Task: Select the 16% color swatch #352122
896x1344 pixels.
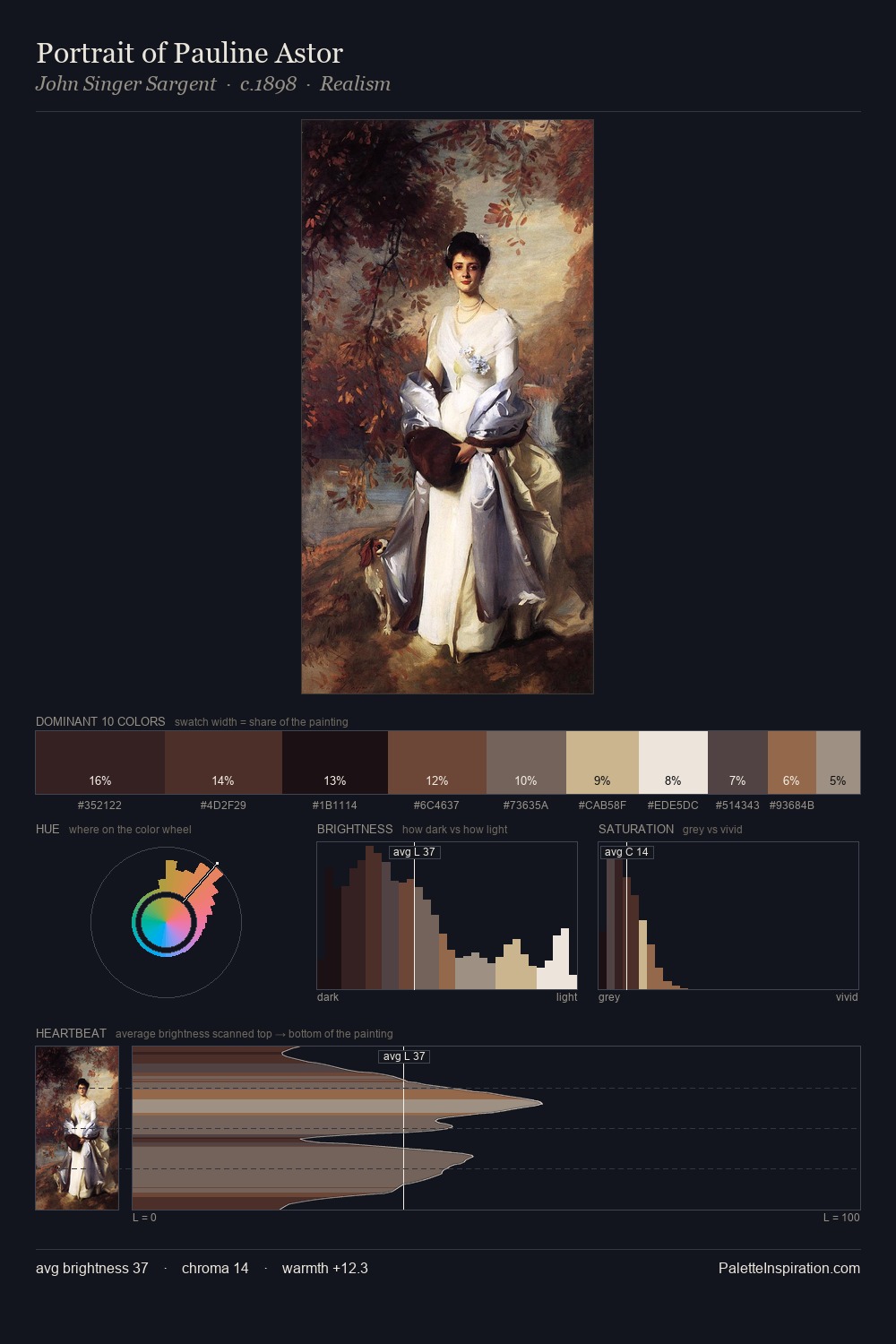Action: (x=100, y=762)
